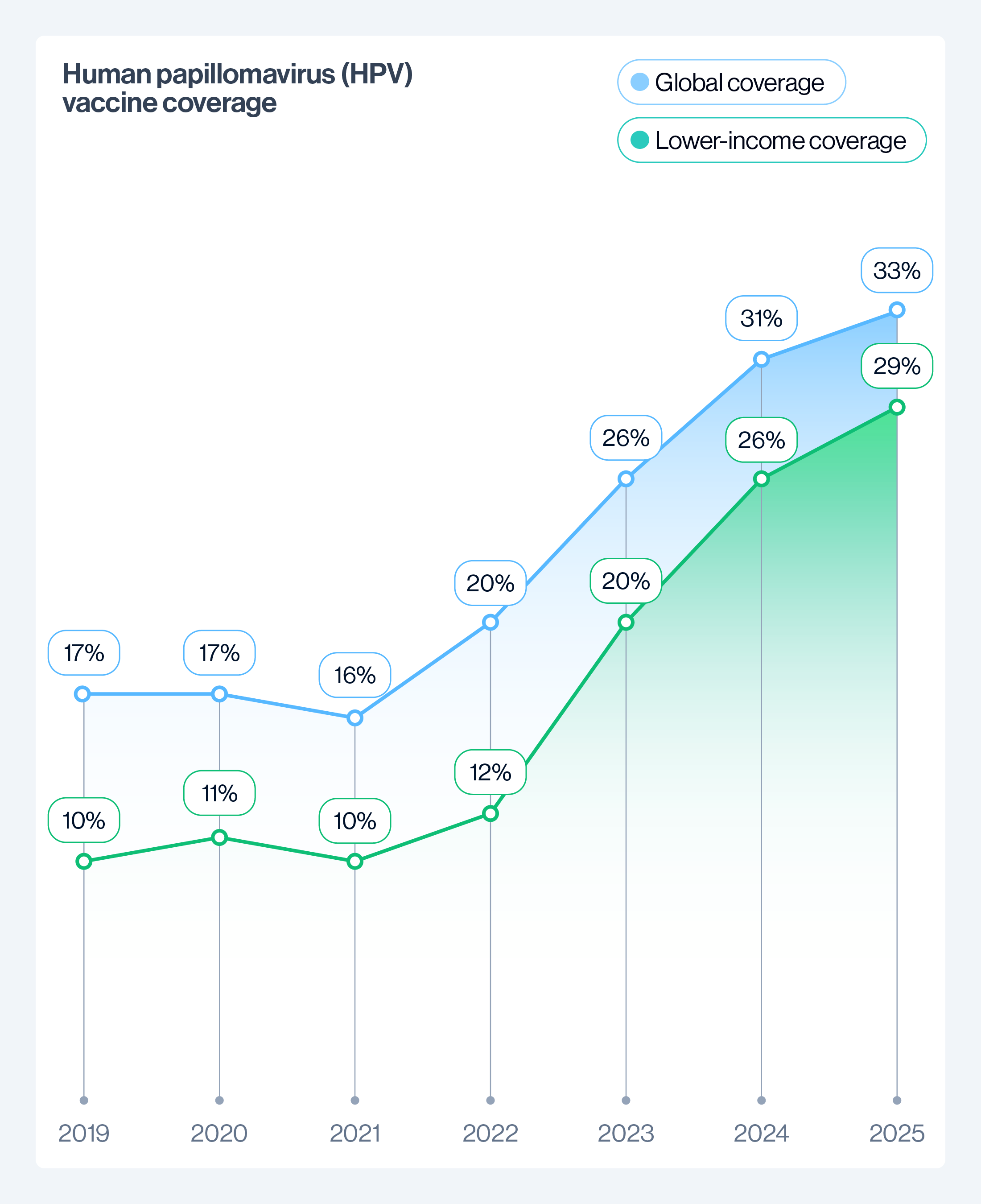The height and width of the screenshot is (1204, 981).
Task: Click the blue data point at 2025
Action: [x=896, y=309]
